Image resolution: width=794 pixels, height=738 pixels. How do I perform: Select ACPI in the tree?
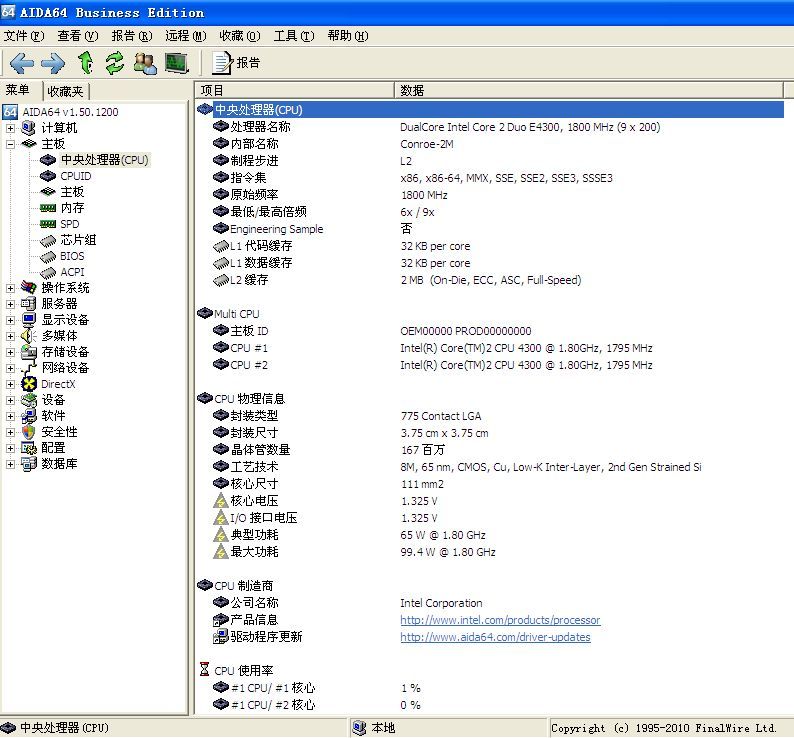pyautogui.click(x=72, y=273)
